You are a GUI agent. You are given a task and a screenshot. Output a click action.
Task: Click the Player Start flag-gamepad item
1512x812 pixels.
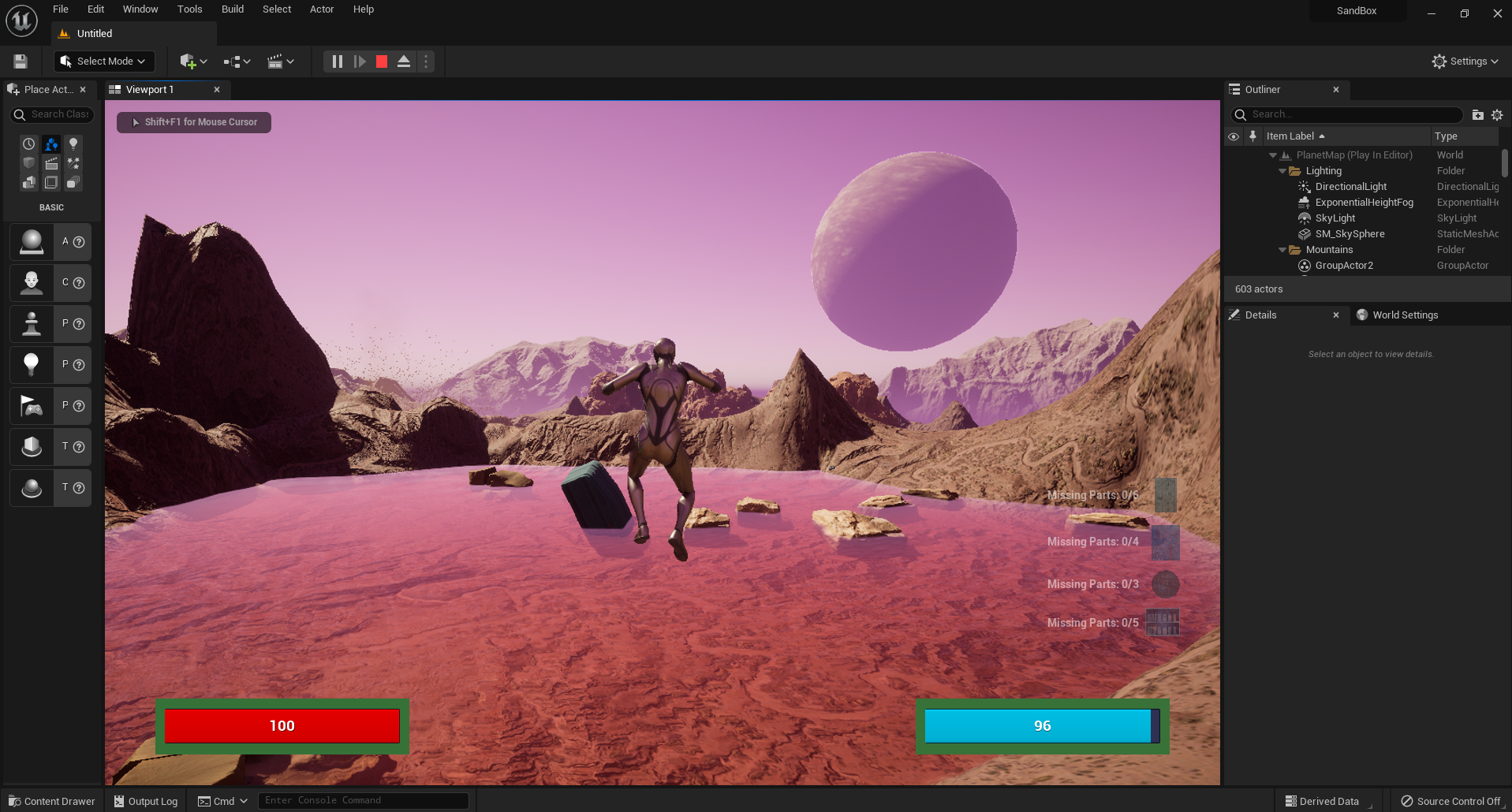tap(32, 406)
